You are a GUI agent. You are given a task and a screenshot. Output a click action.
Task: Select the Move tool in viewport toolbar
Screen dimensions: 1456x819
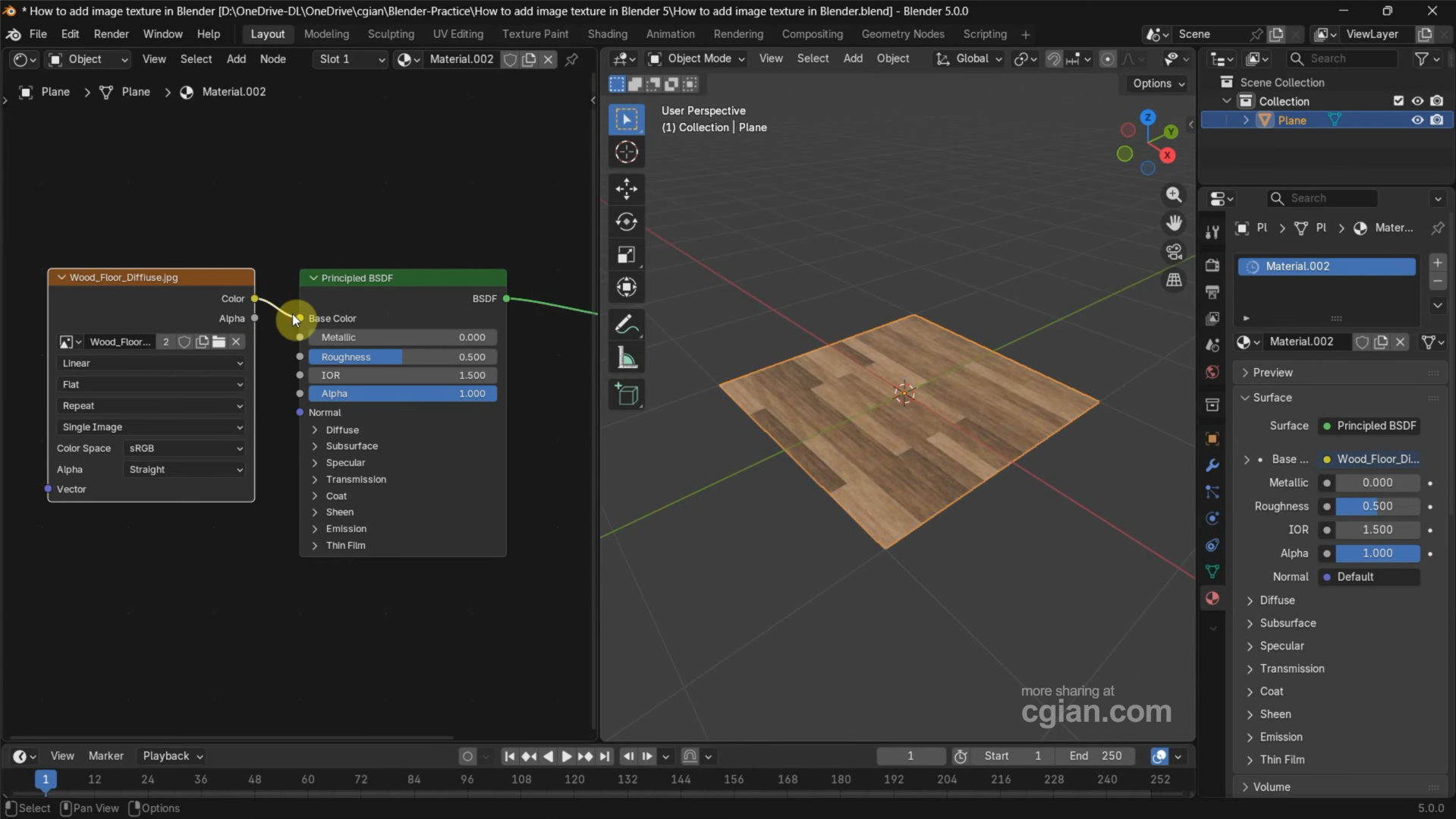626,188
